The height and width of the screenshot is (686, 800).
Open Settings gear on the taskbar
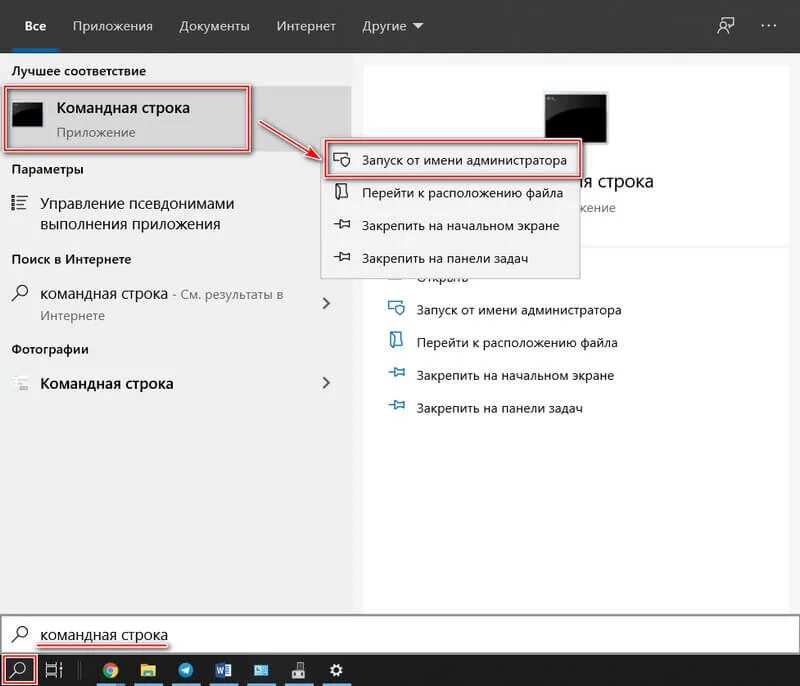coord(336,670)
